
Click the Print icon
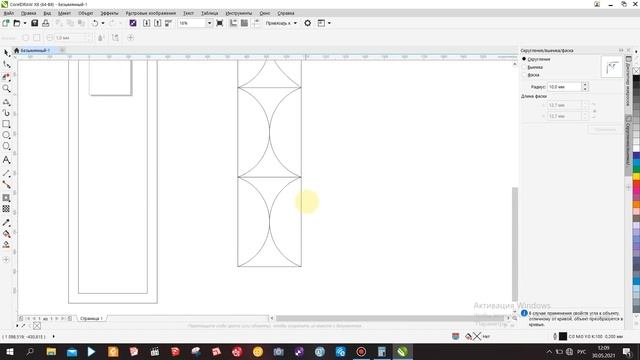46,23
